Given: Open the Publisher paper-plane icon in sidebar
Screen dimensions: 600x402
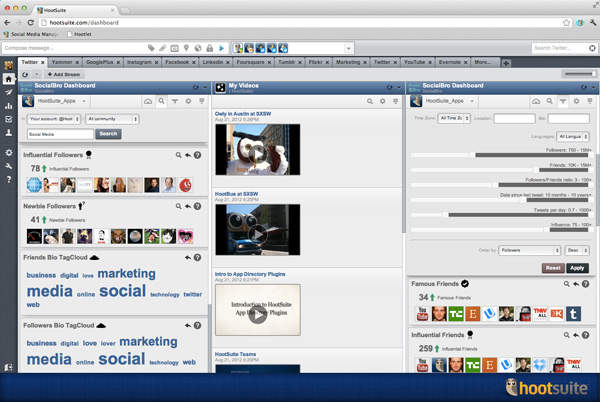Looking at the screenshot, I should pyautogui.click(x=8, y=92).
